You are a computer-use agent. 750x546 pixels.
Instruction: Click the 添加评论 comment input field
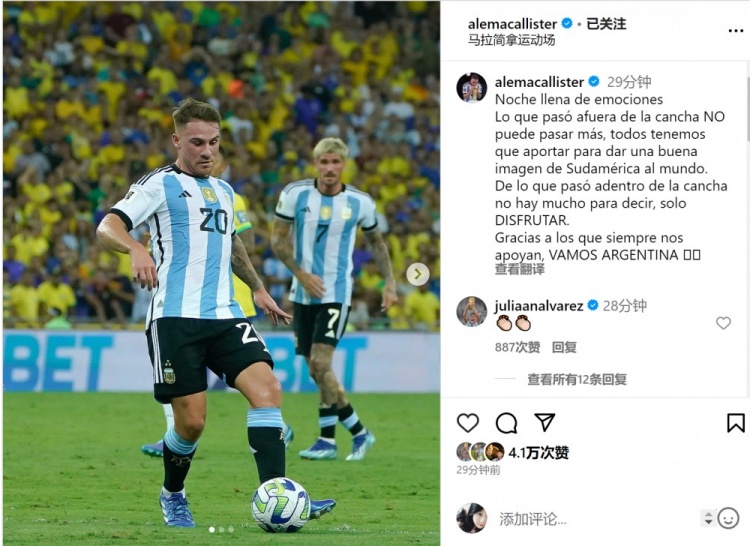tap(598, 519)
